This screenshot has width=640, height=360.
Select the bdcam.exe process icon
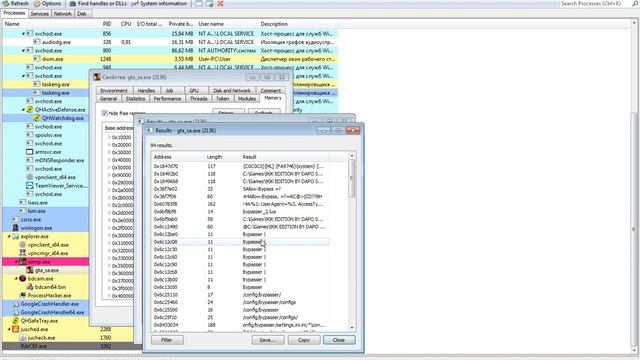[x=23, y=278]
